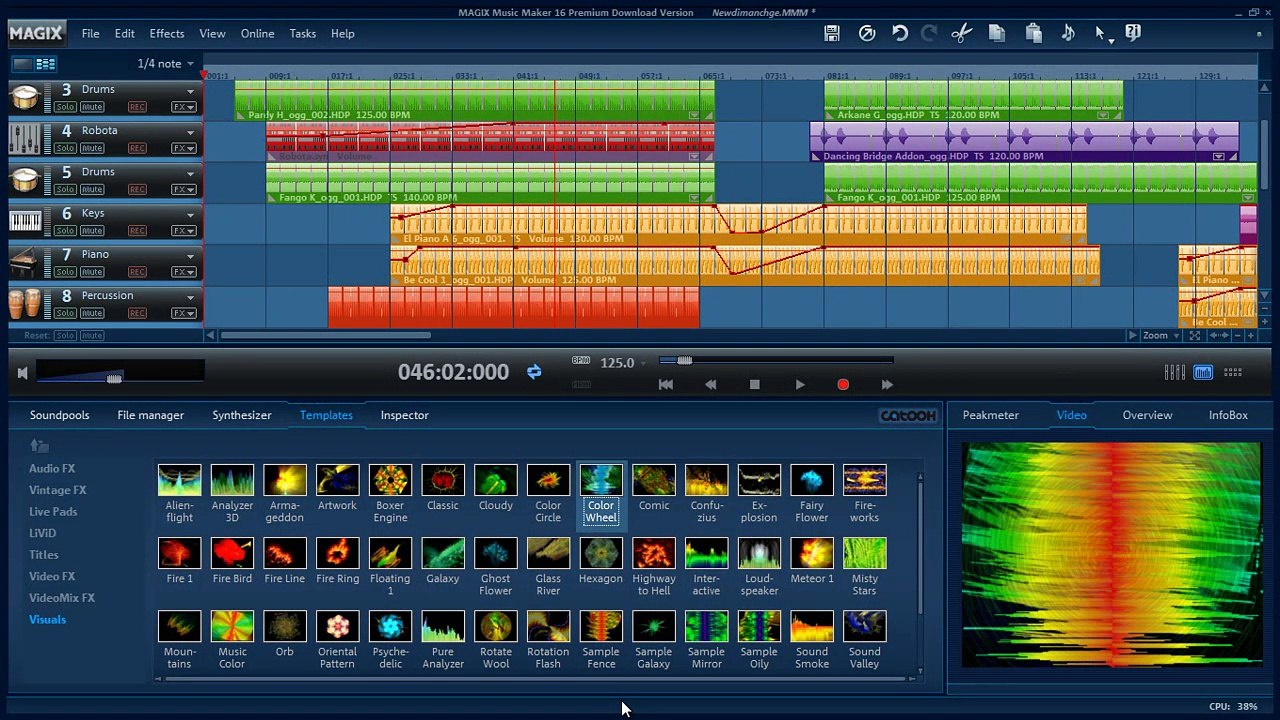
Task: Mute track 8 Percussion
Action: (x=92, y=313)
